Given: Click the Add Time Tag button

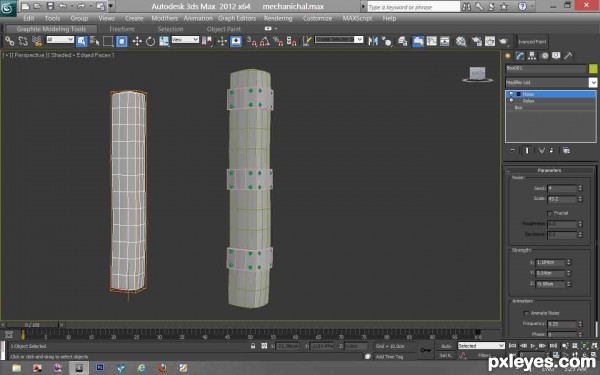Looking at the screenshot, I should [x=390, y=357].
